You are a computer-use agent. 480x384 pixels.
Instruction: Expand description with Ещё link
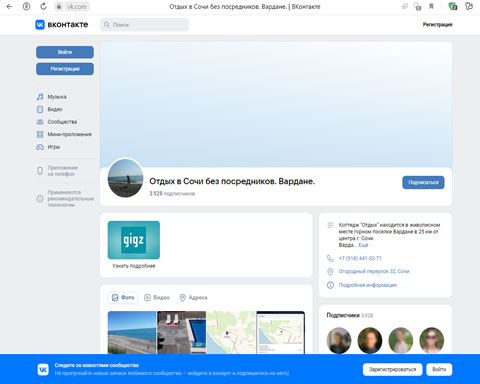(x=363, y=245)
